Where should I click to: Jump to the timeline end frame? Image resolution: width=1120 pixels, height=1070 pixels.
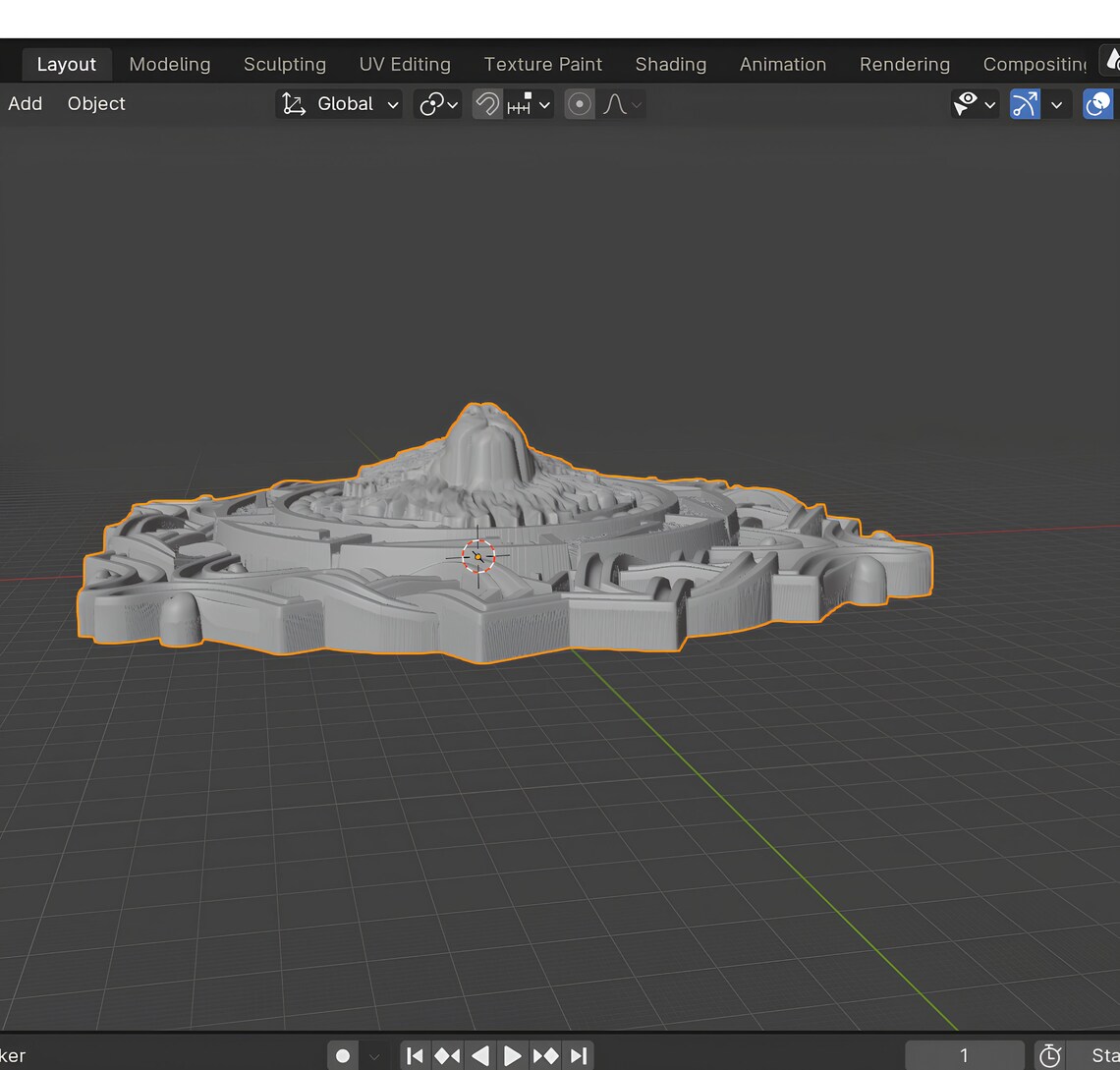click(x=579, y=1055)
